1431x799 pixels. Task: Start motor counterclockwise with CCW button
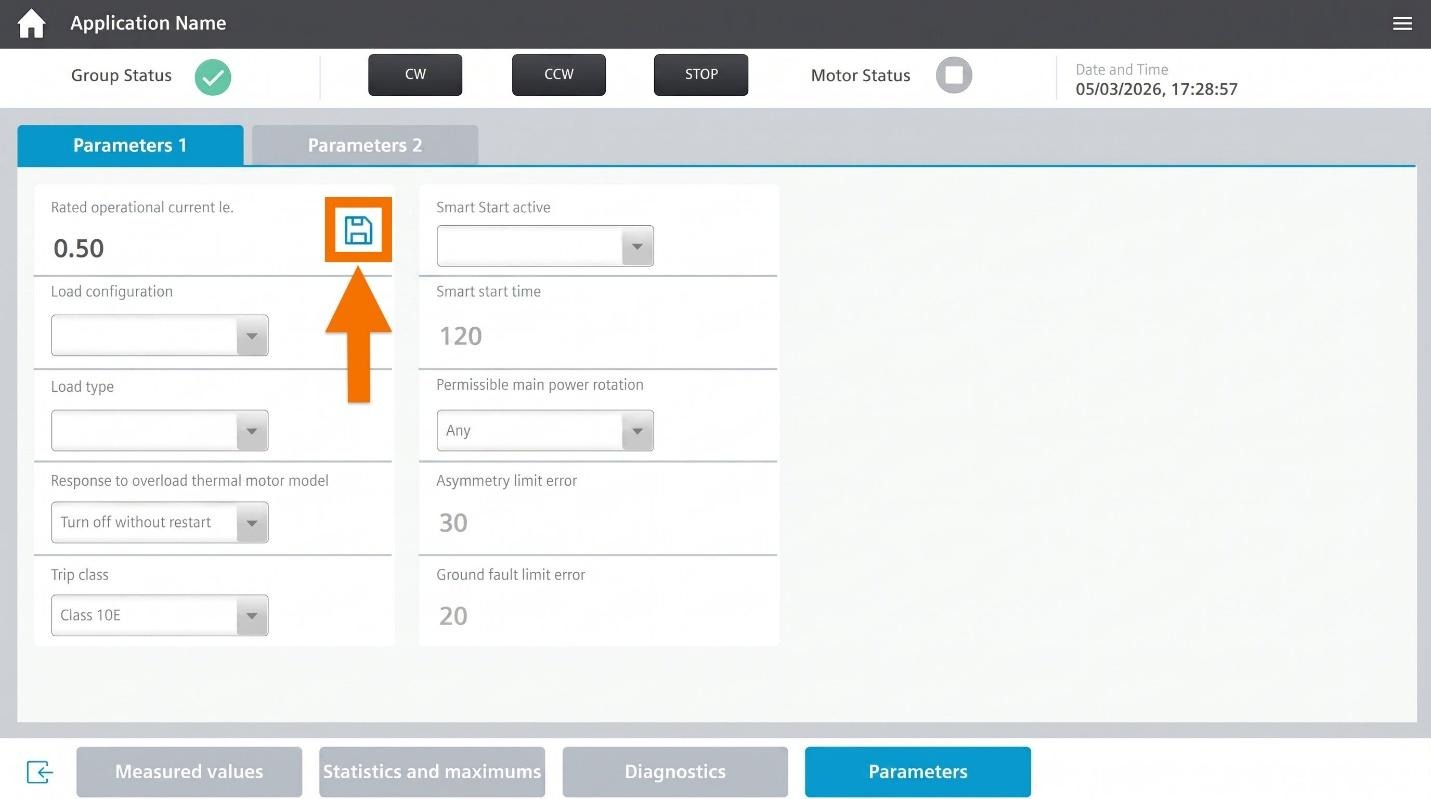pyautogui.click(x=559, y=75)
